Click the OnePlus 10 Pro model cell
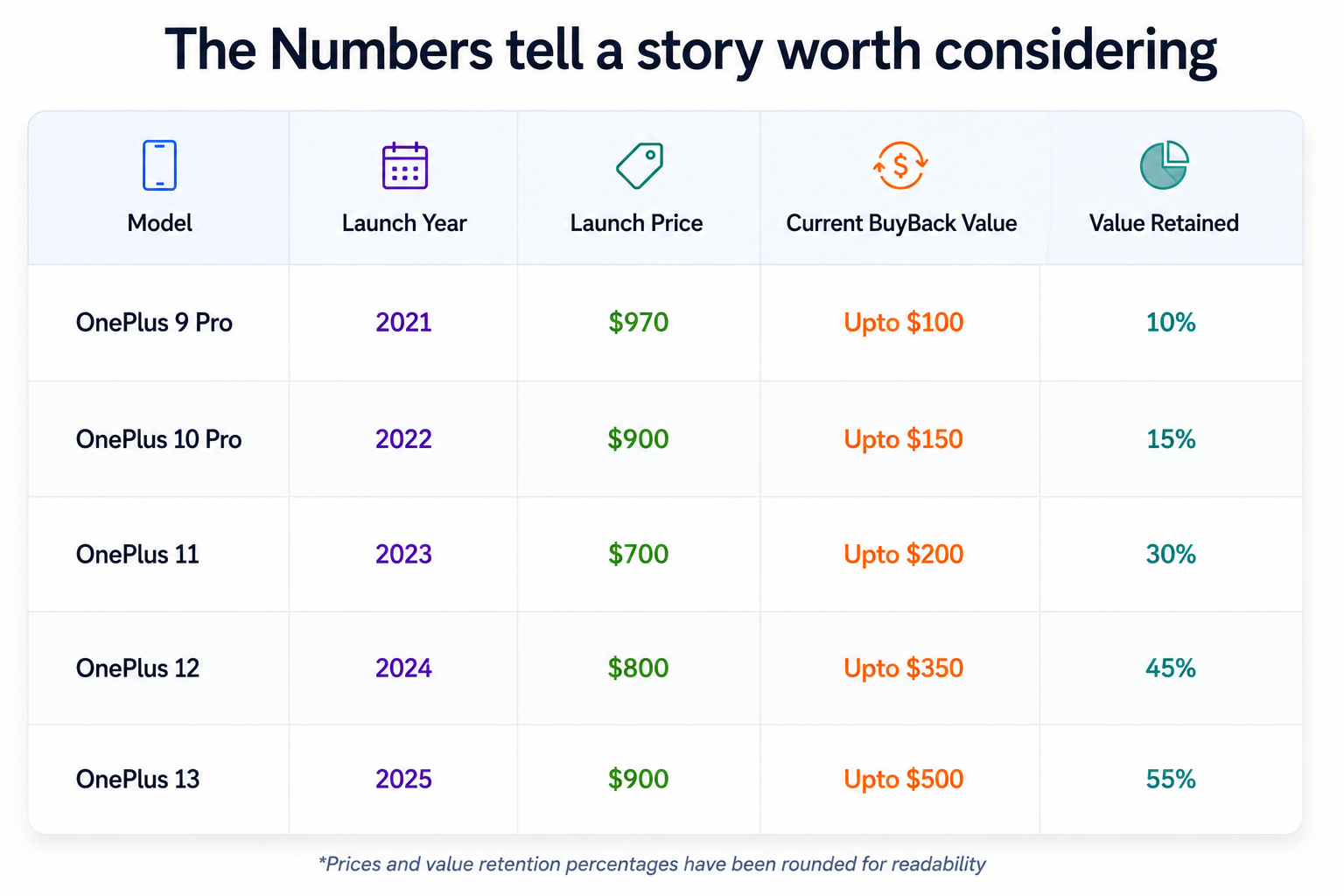This screenshot has height=896, width=1344. coord(158,439)
